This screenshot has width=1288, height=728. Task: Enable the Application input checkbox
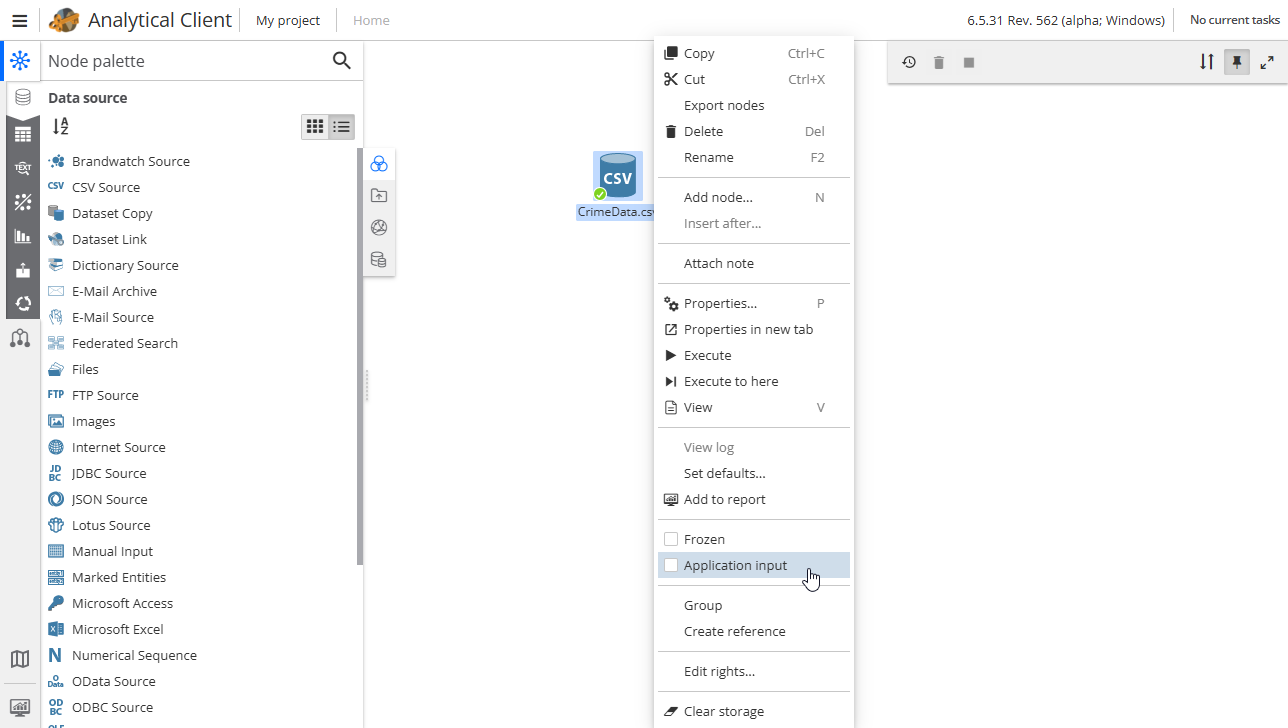click(x=671, y=565)
